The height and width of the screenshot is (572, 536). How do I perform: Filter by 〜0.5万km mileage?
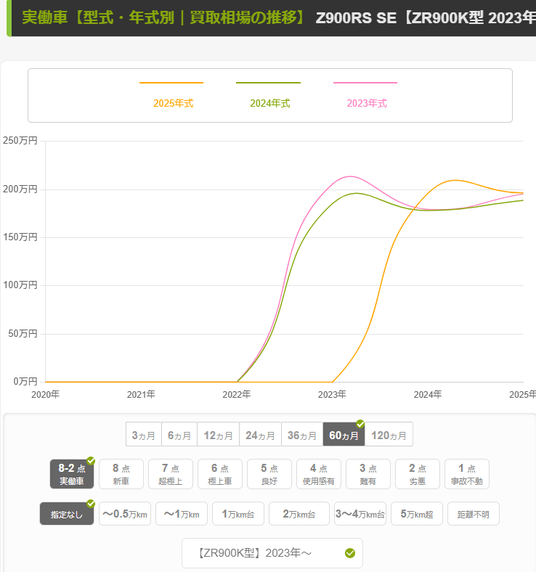(125, 514)
